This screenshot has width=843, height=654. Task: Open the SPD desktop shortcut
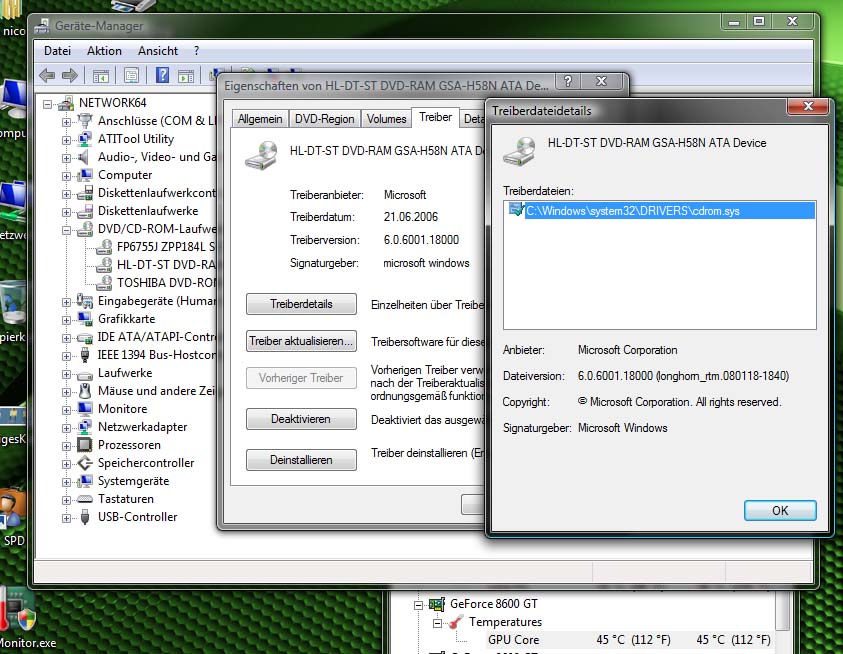point(13,517)
